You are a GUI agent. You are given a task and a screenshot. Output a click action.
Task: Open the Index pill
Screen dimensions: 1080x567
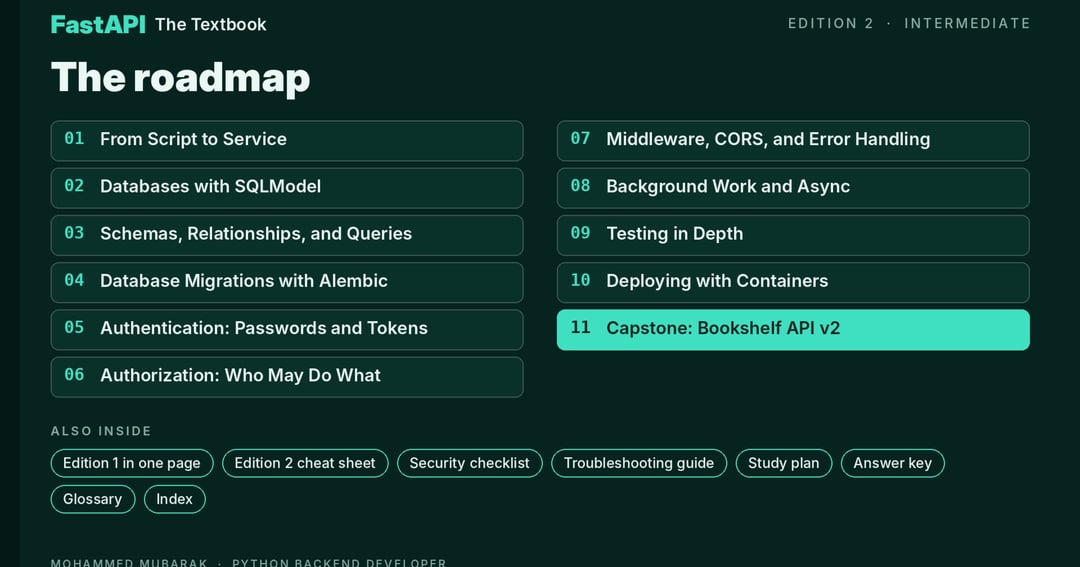tap(174, 499)
